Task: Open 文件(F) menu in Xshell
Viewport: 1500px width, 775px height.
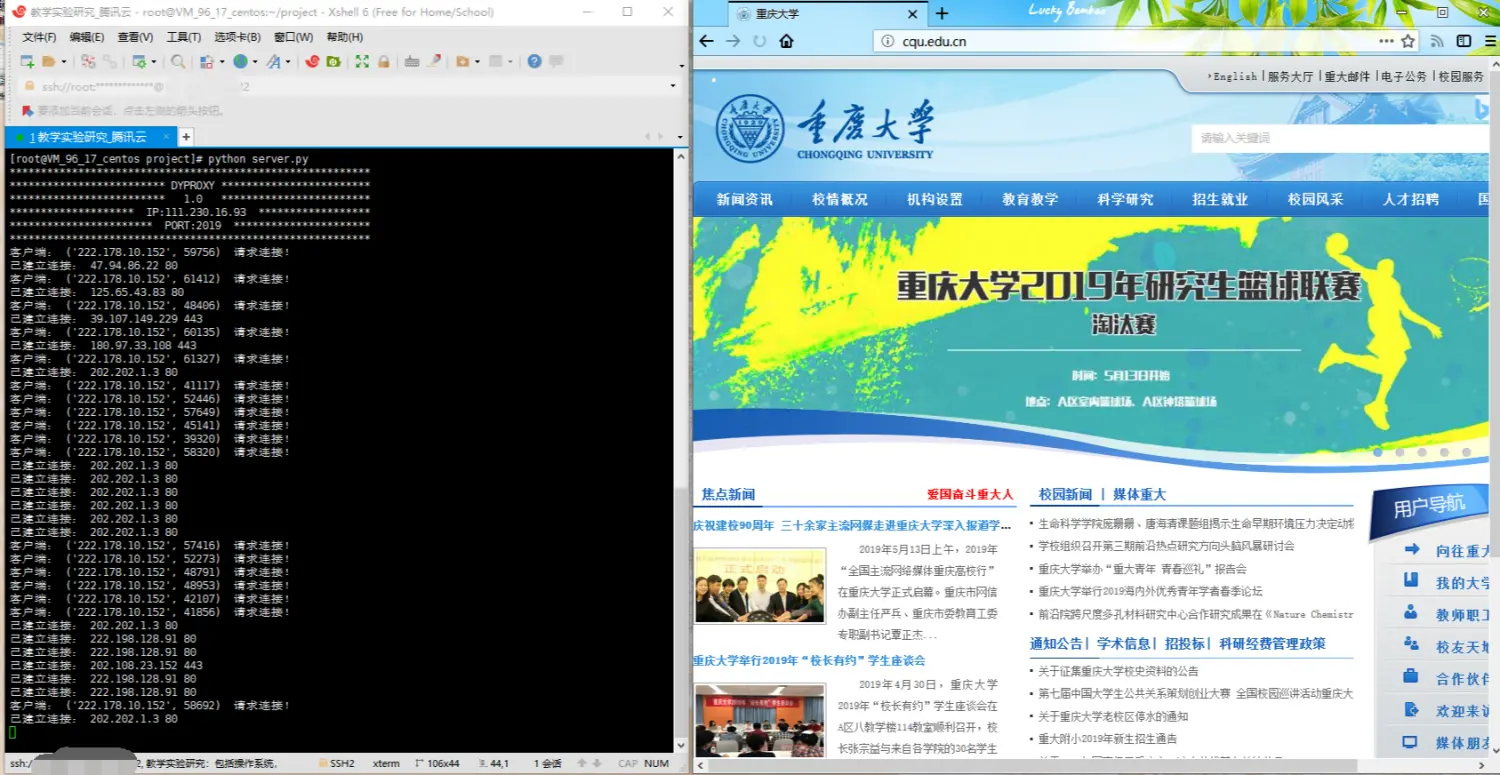Action: click(39, 37)
